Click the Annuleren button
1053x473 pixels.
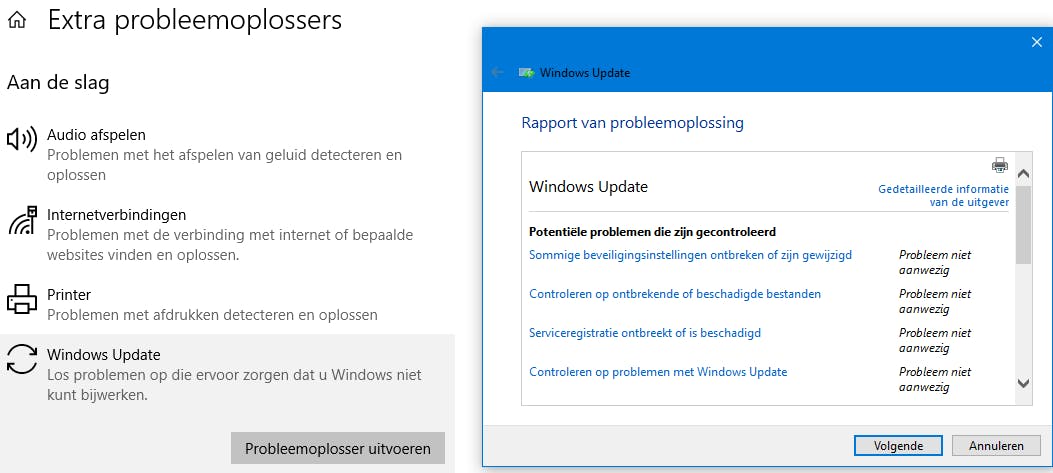(996, 446)
